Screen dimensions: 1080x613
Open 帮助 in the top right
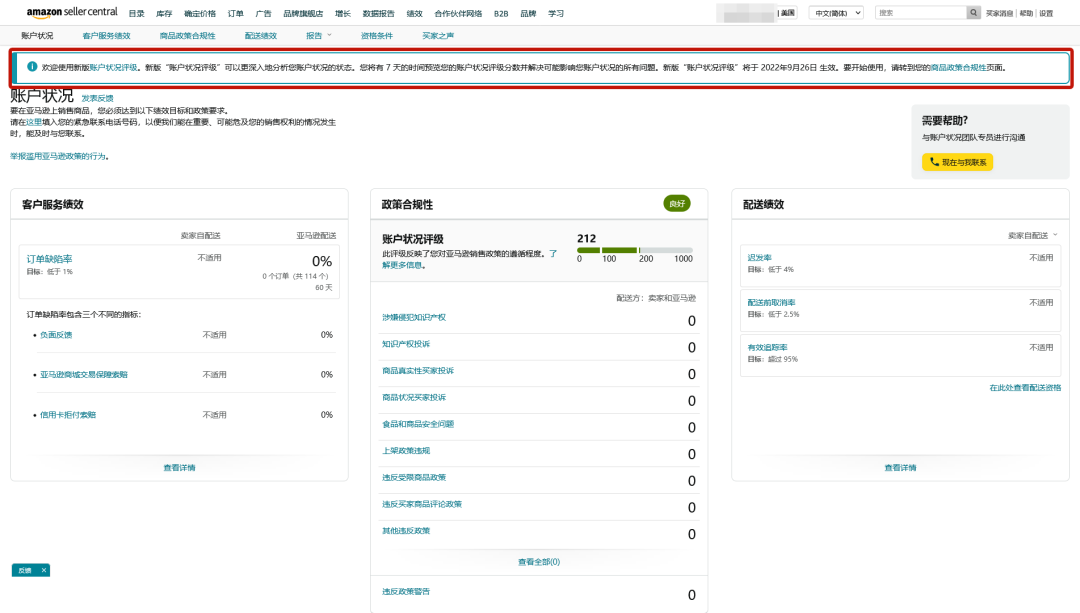pos(1026,13)
